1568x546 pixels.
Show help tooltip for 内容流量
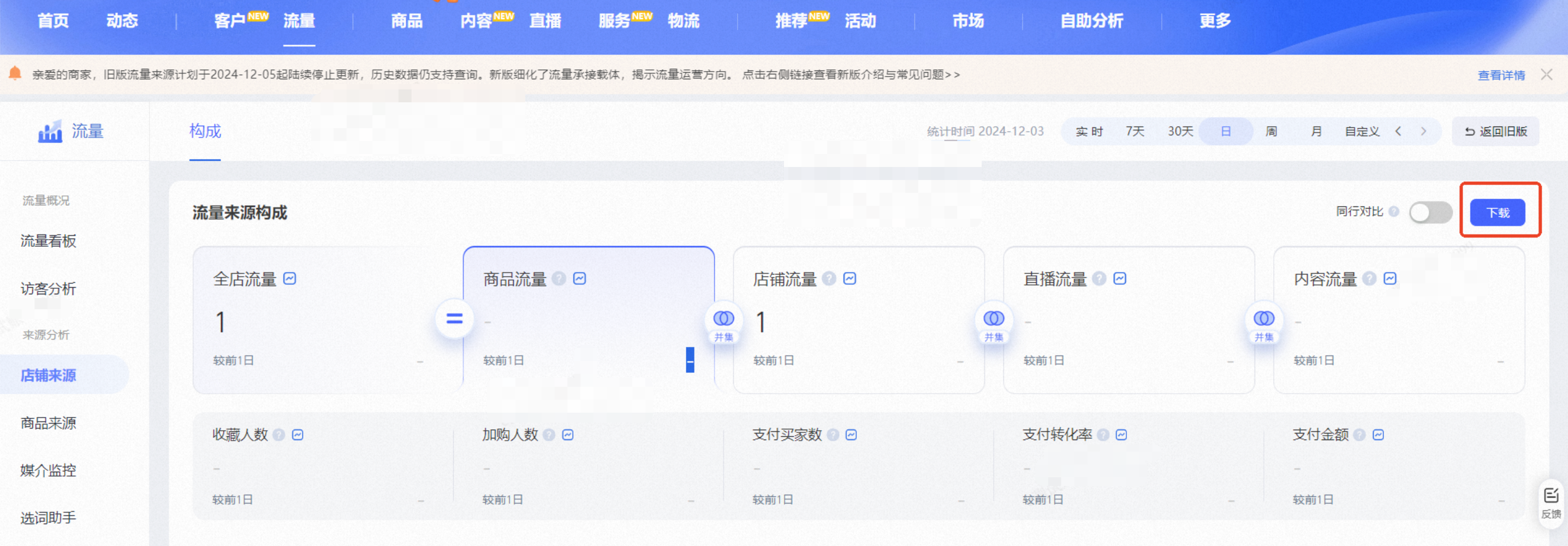(1370, 279)
